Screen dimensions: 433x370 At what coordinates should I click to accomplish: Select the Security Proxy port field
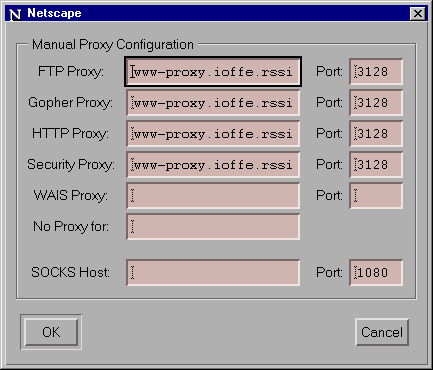pos(376,165)
